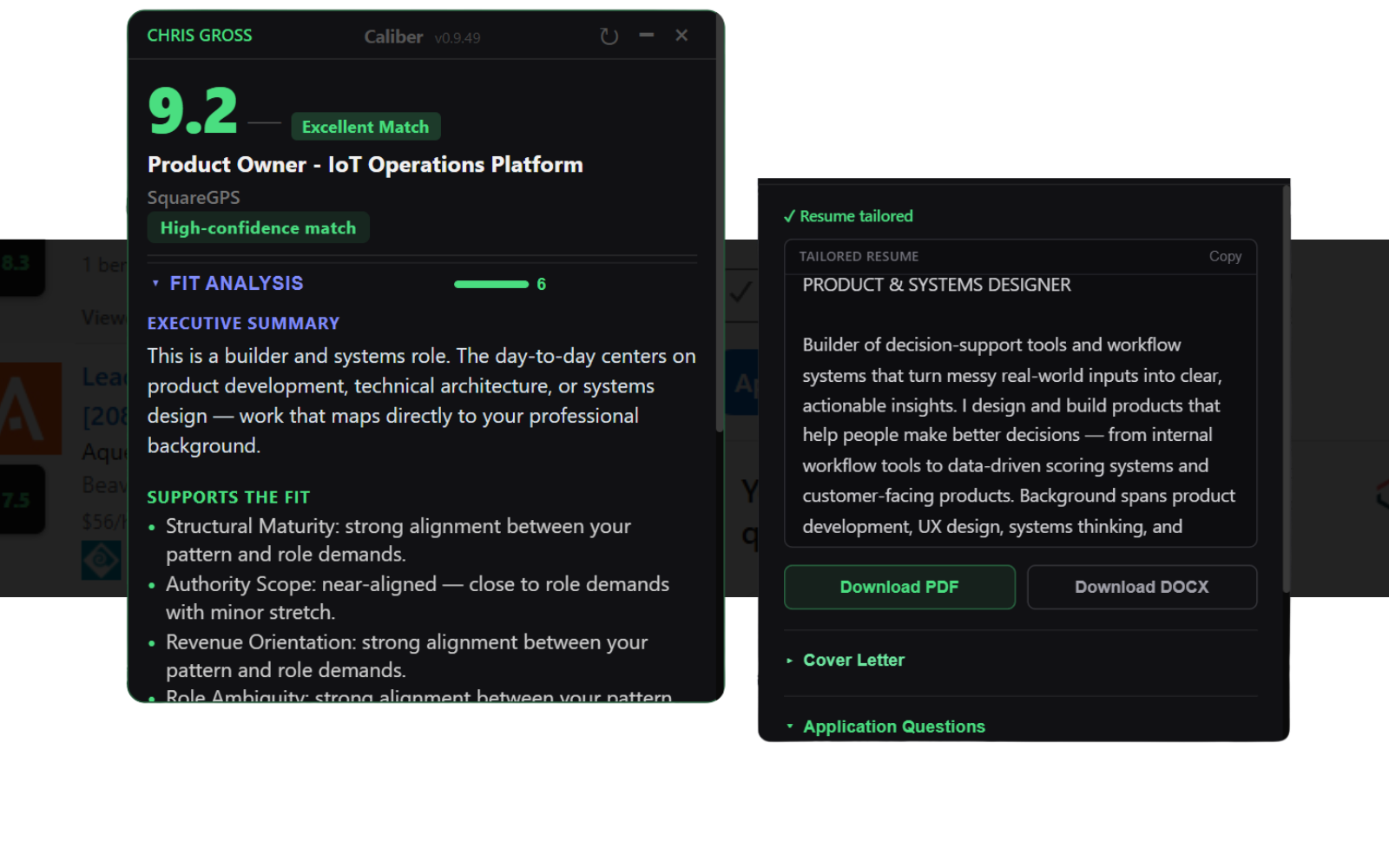Copy the tailored resume text
The height and width of the screenshot is (868, 1389).
coord(1224,257)
